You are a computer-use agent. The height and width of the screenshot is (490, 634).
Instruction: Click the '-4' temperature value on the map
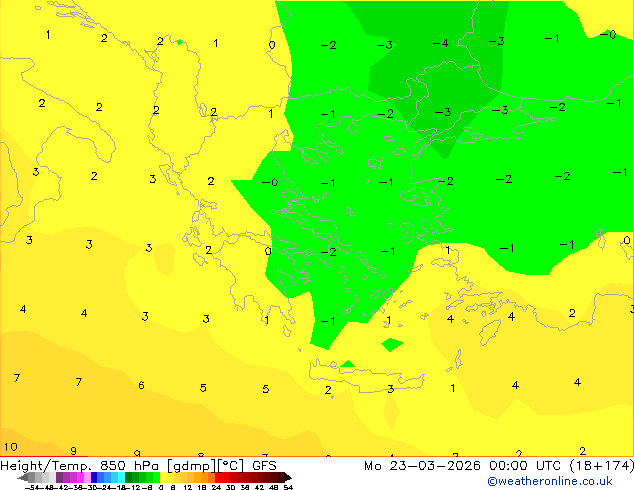click(440, 43)
